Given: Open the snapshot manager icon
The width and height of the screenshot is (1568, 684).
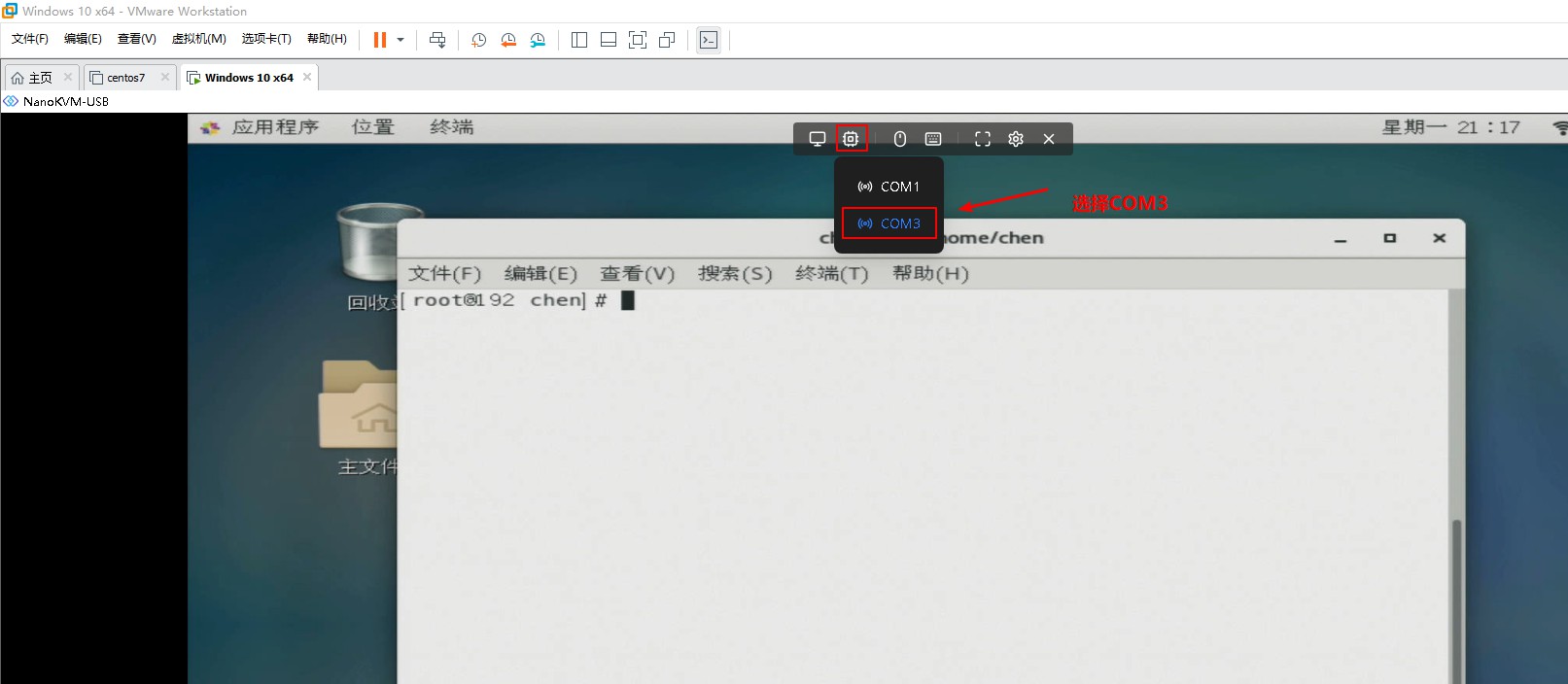Looking at the screenshot, I should click(538, 40).
